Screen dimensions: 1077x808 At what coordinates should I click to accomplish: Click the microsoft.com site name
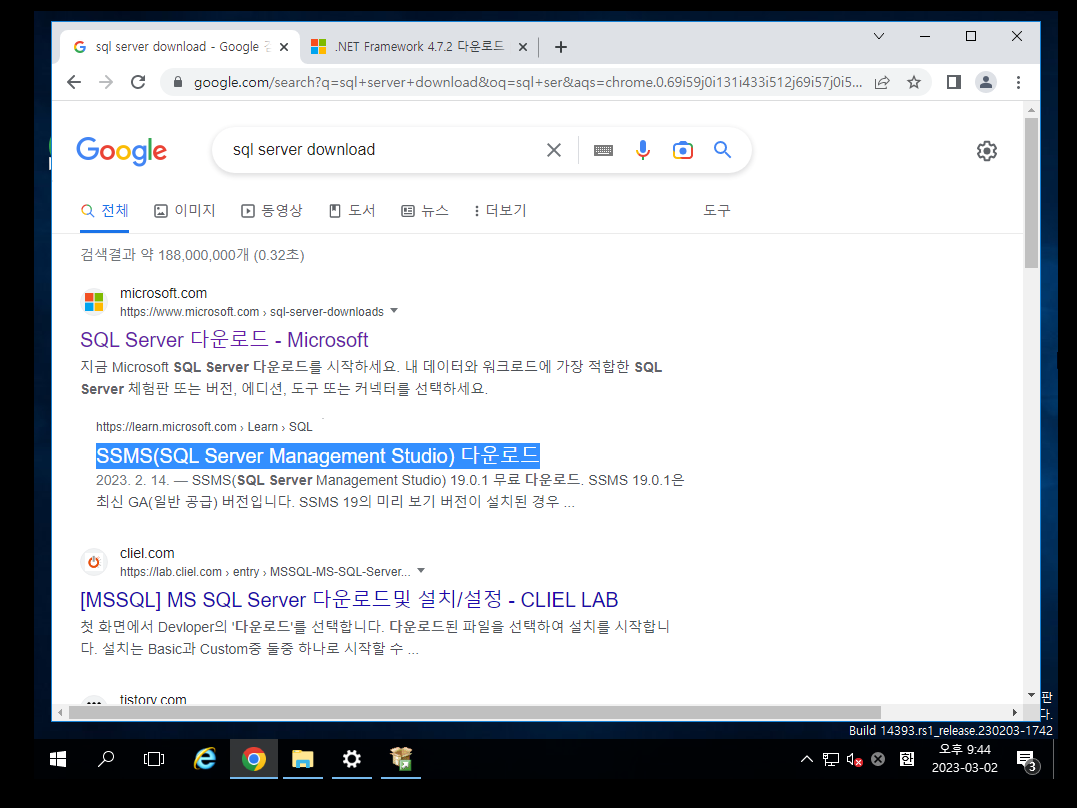coord(163,293)
